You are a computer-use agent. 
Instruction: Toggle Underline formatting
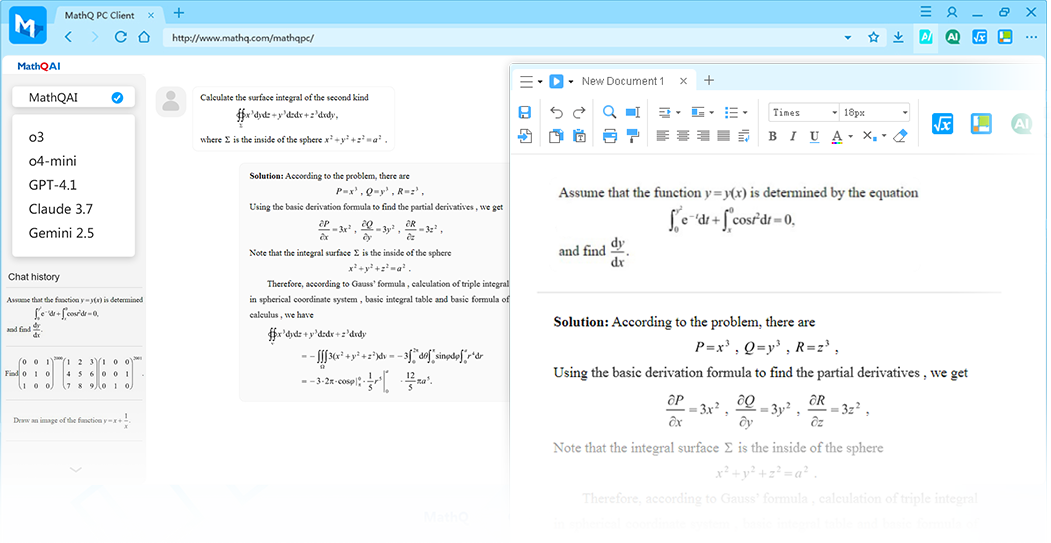point(814,136)
